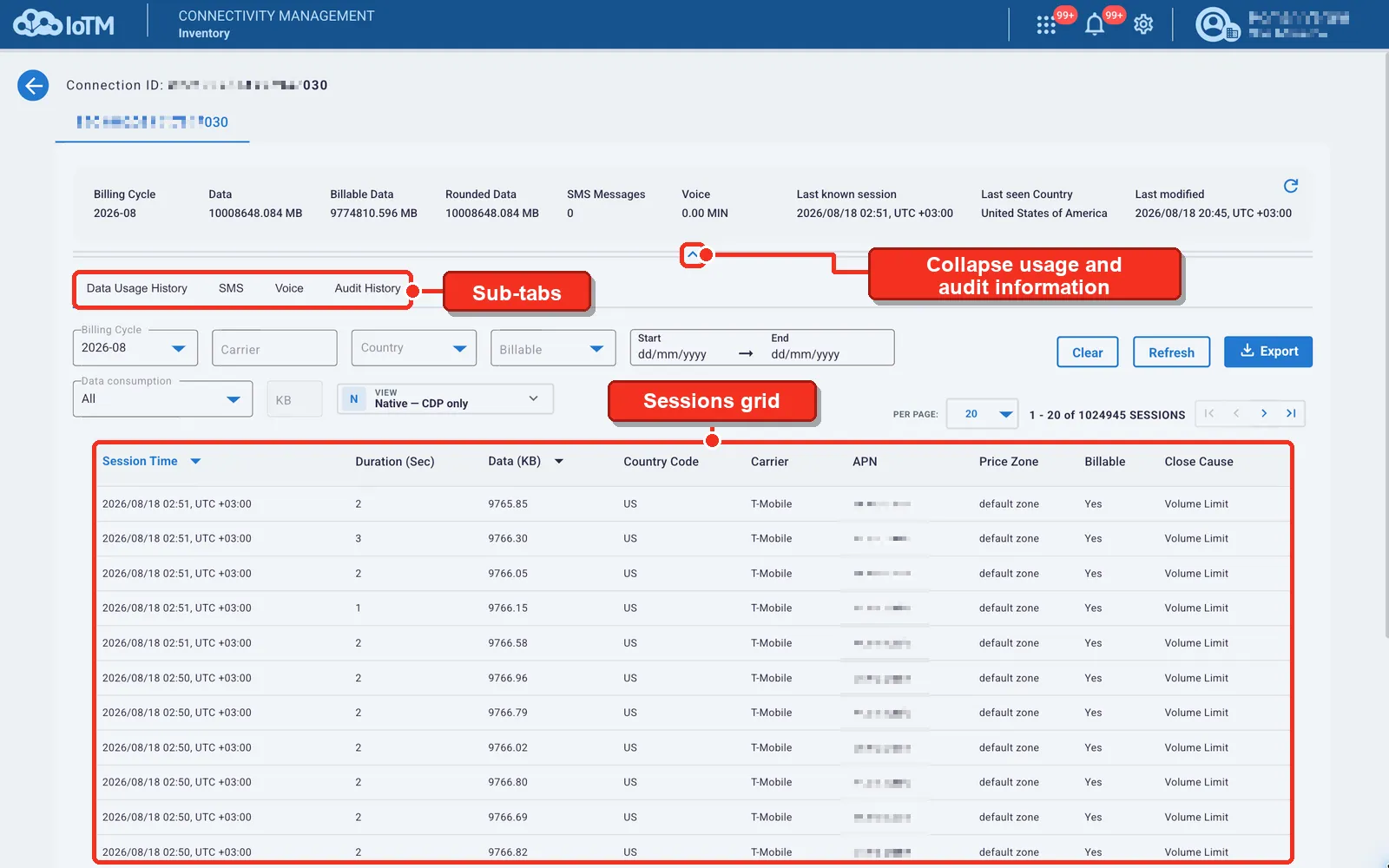Viewport: 1389px width, 868px height.
Task: Open the user profile avatar icon
Action: tap(1216, 24)
